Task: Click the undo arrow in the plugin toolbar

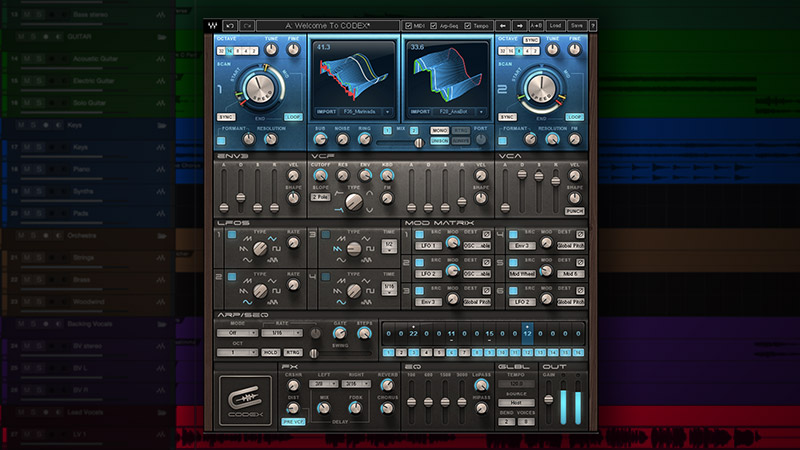Action: 230,26
